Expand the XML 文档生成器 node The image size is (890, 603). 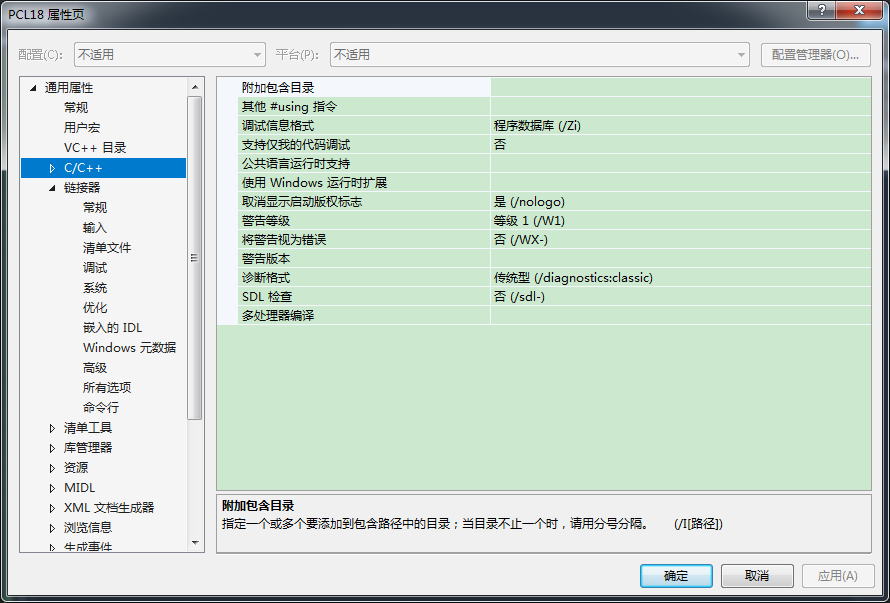(x=52, y=508)
